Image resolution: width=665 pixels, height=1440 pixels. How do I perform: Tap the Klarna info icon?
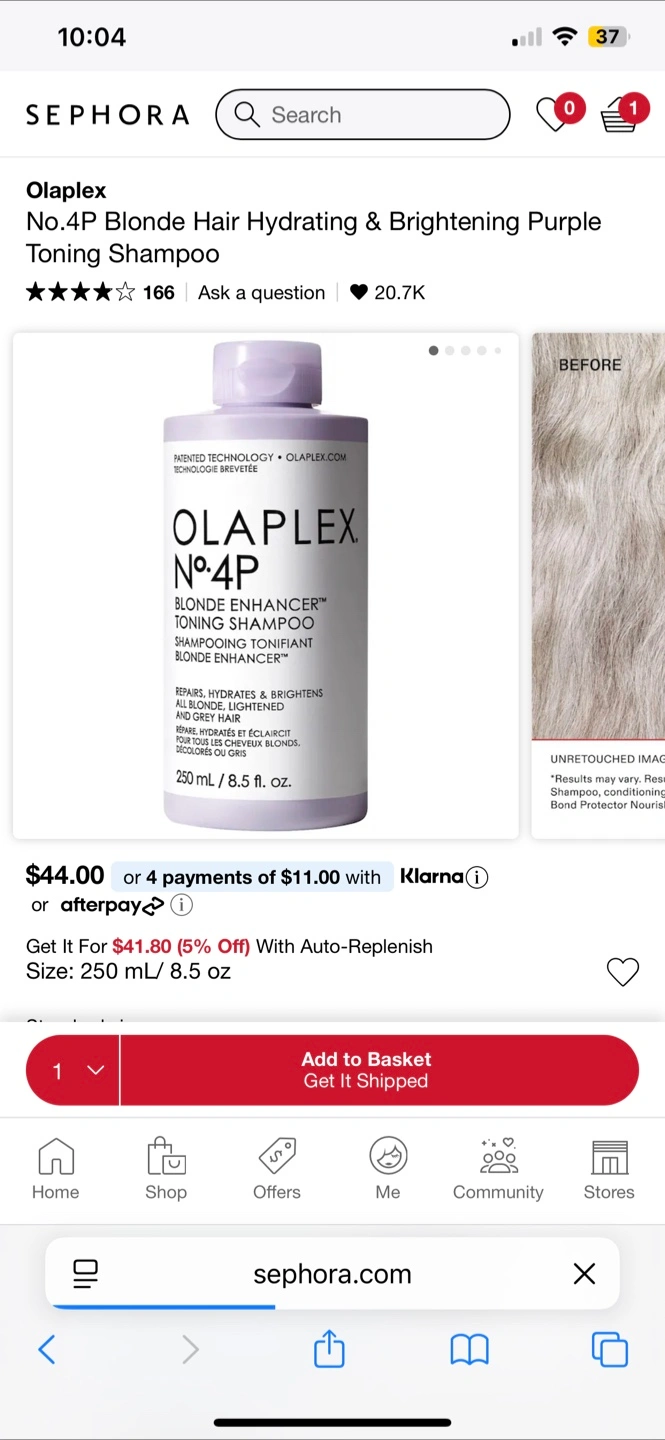(477, 878)
